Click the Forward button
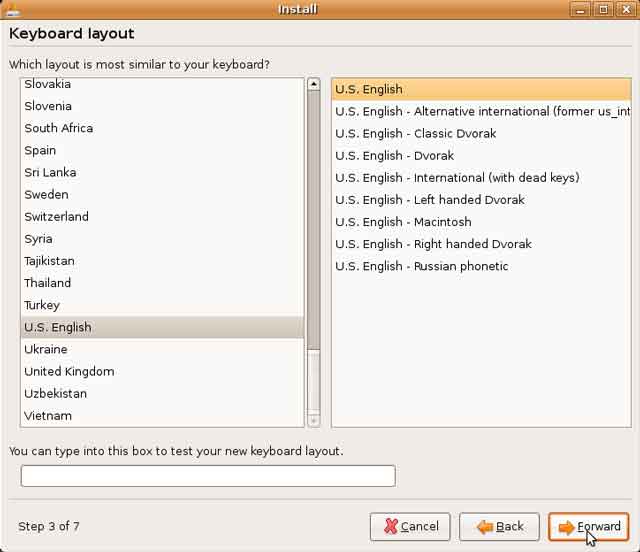This screenshot has width=640, height=552. [588, 526]
